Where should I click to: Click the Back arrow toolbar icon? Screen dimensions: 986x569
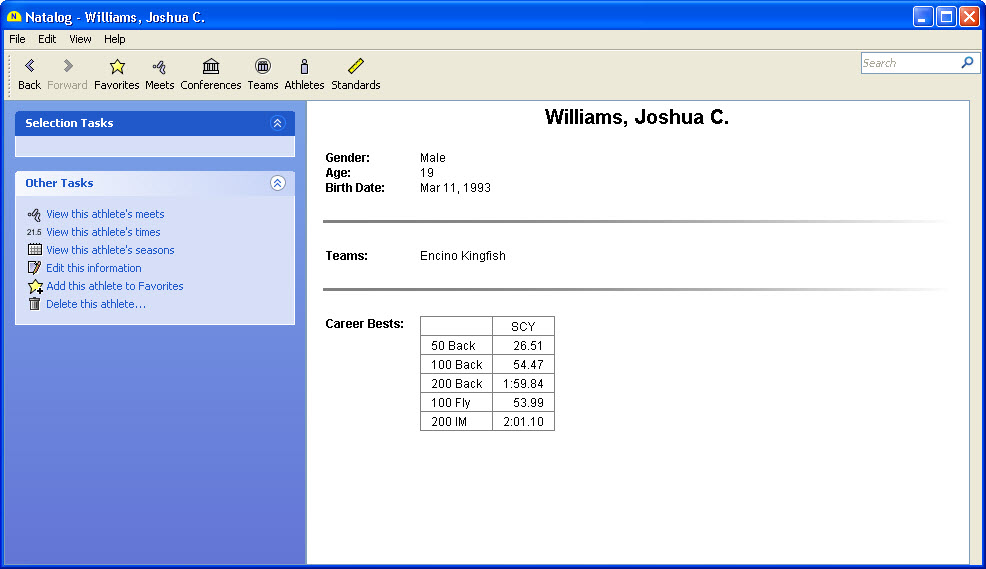(x=30, y=67)
